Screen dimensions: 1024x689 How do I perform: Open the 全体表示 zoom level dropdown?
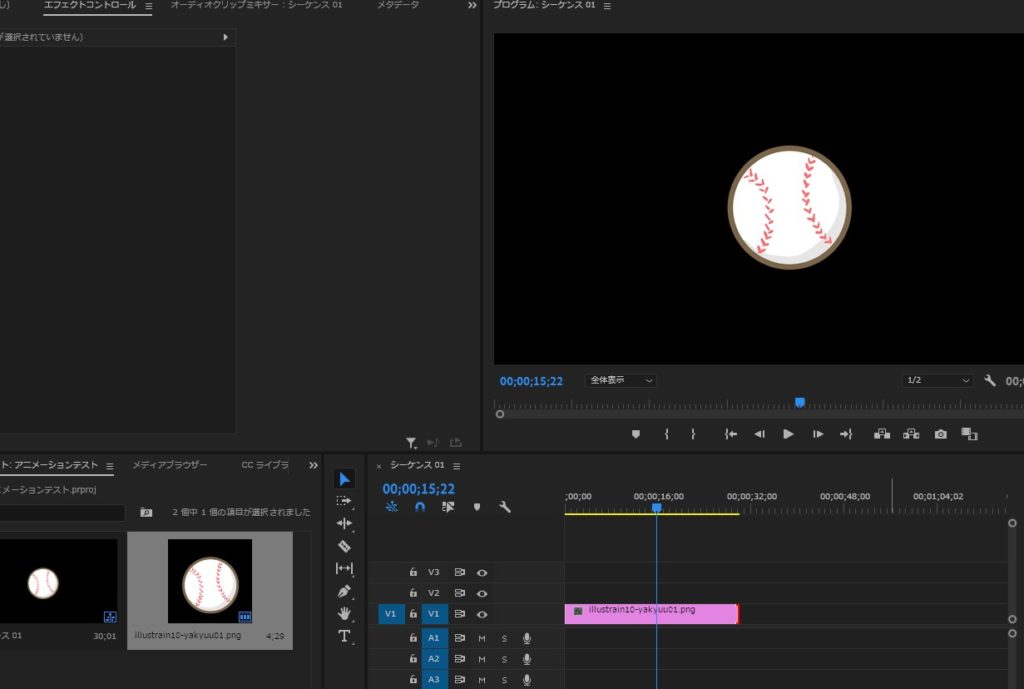620,381
